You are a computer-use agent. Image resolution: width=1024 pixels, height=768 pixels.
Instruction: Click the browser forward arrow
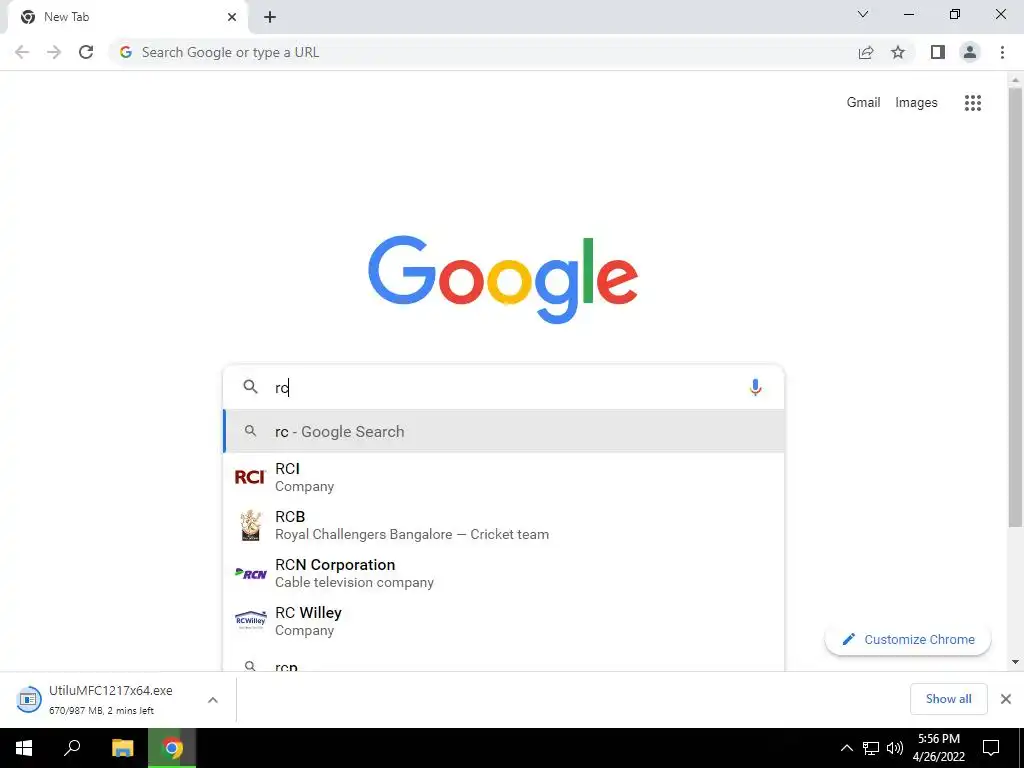tap(54, 52)
